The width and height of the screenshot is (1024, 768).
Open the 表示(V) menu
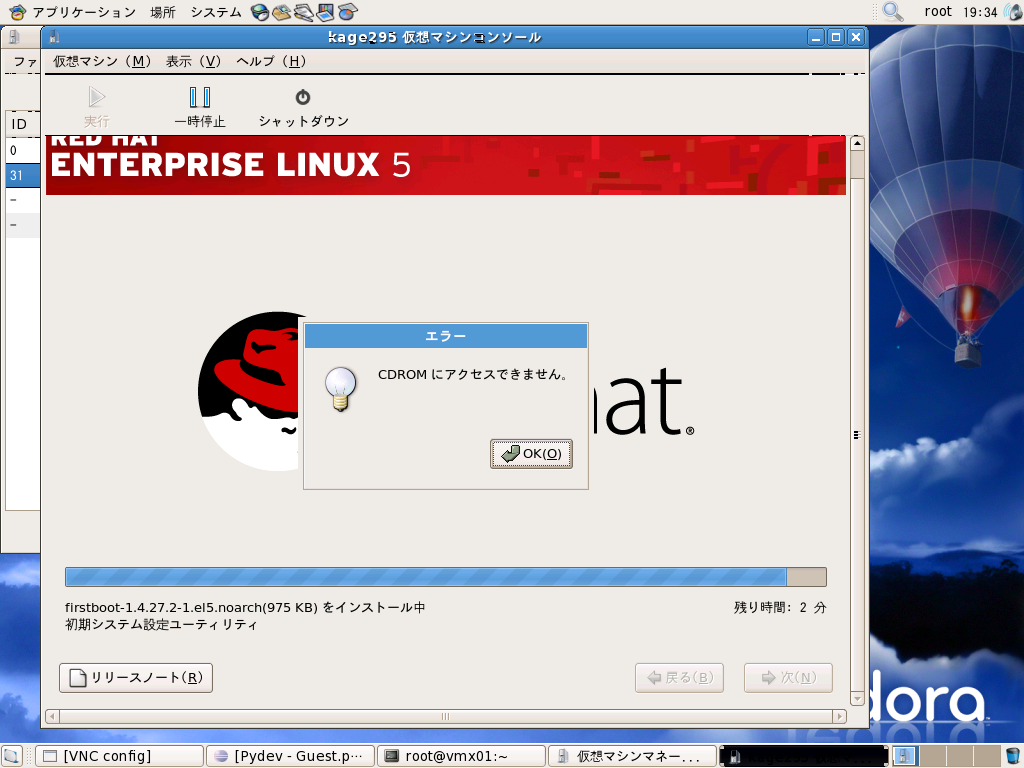click(x=193, y=61)
